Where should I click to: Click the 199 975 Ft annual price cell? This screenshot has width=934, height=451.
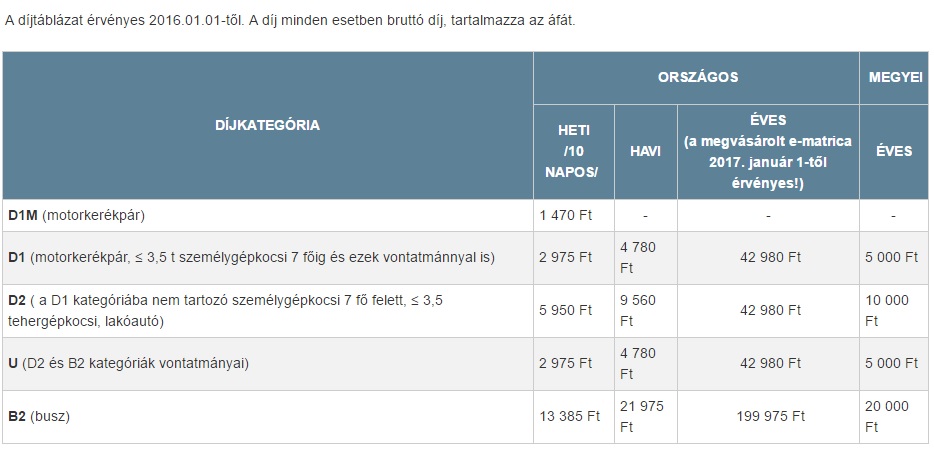(768, 416)
